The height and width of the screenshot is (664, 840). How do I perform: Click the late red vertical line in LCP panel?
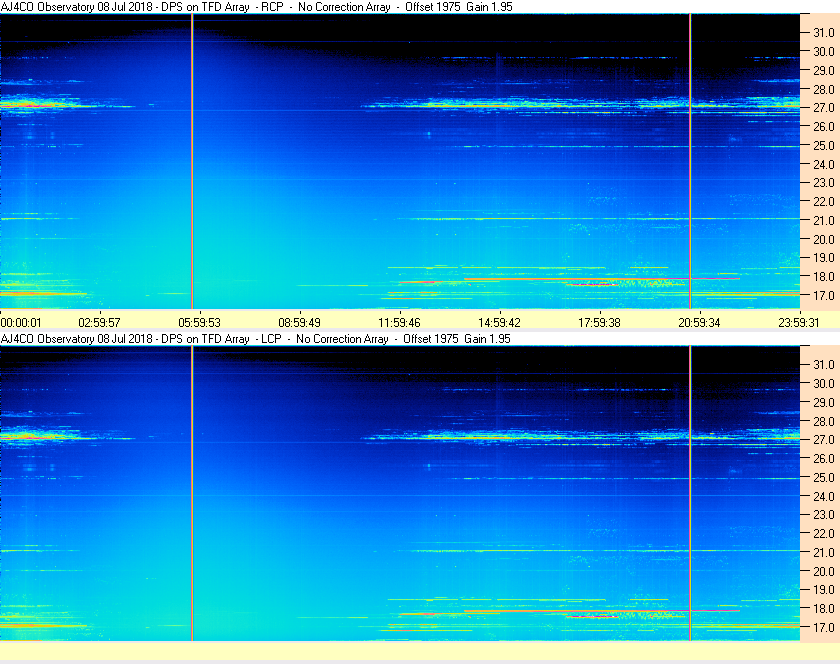(x=690, y=493)
